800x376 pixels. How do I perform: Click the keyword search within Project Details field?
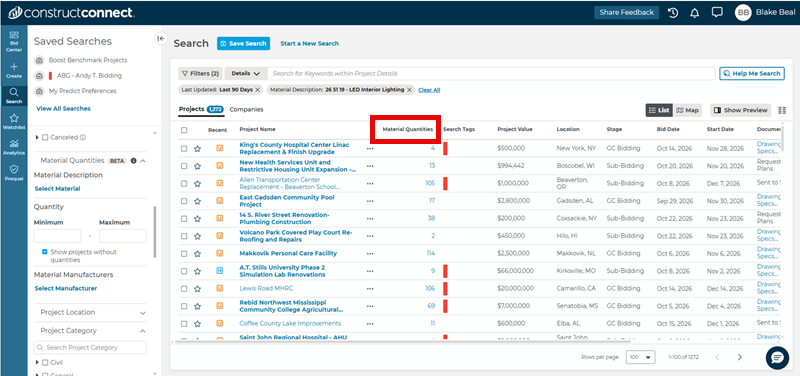491,73
